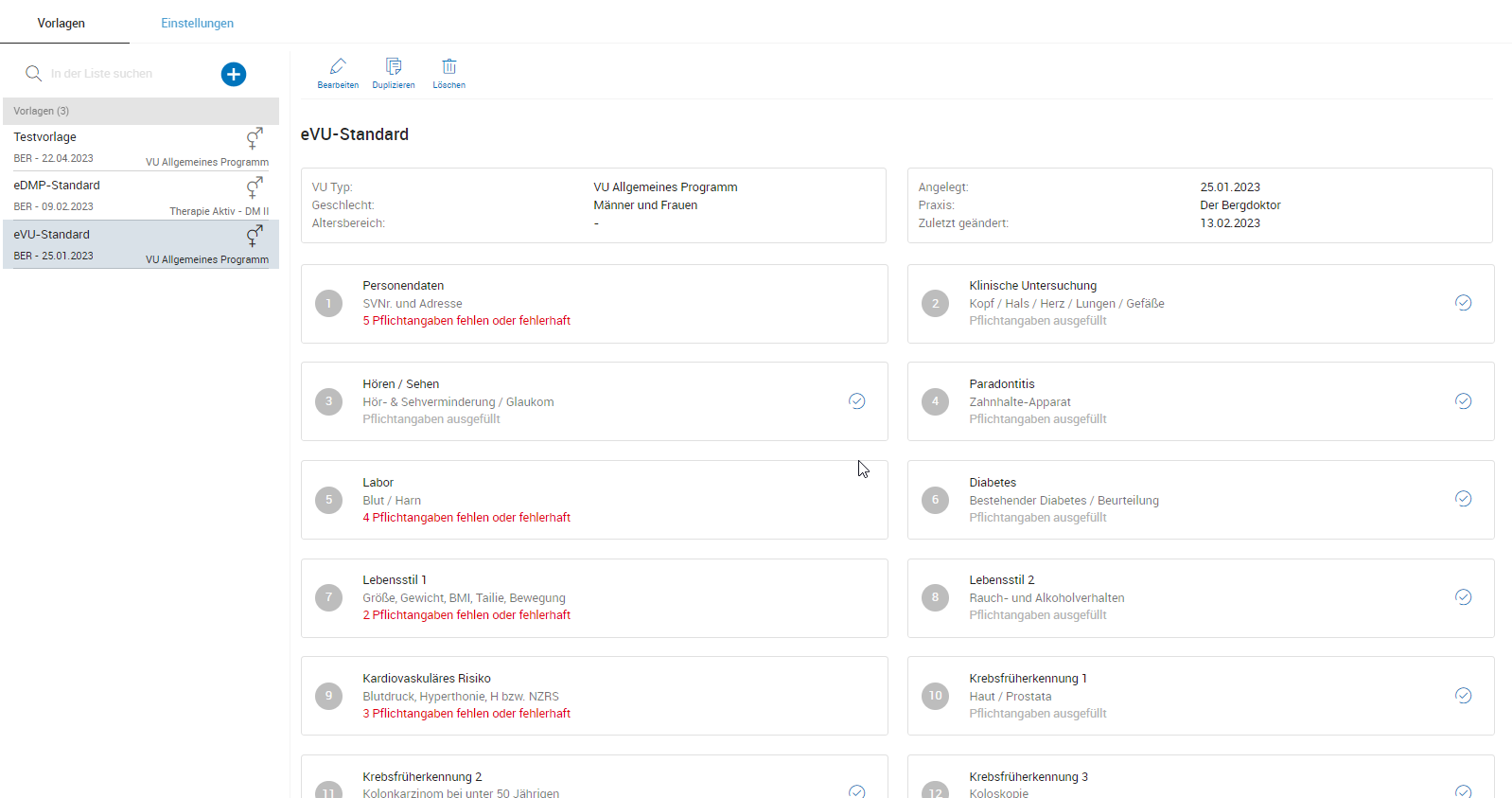The height and width of the screenshot is (798, 1512).
Task: Switch to the Einstellungen tab
Action: tap(197, 23)
